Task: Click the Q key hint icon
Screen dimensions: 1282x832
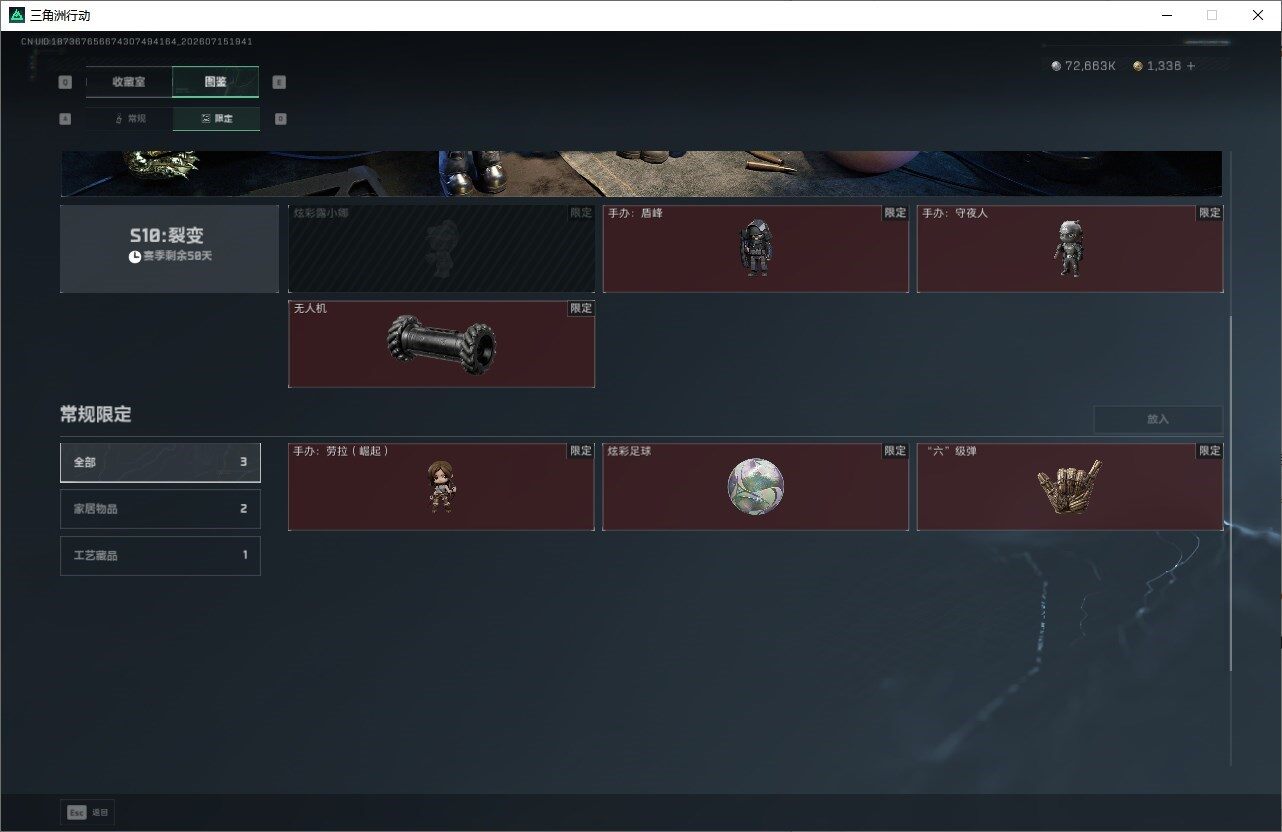Action: point(65,83)
